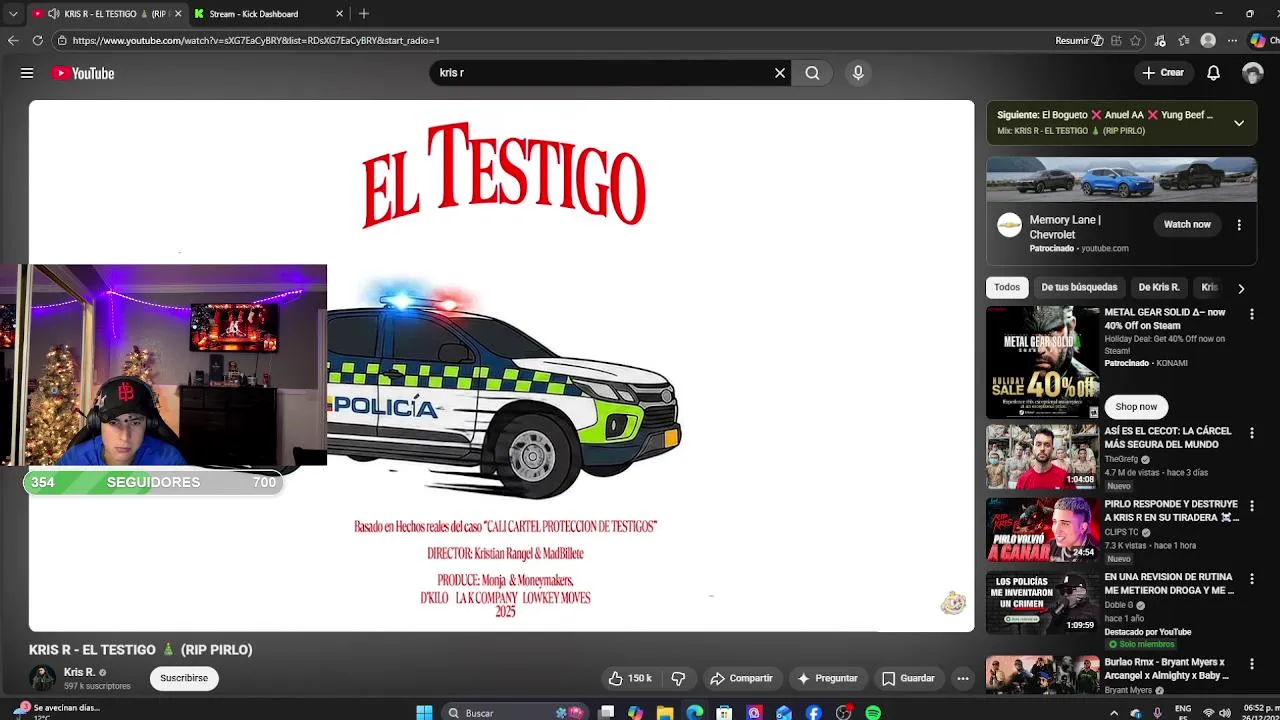Select the Todos filter chip

1007,287
